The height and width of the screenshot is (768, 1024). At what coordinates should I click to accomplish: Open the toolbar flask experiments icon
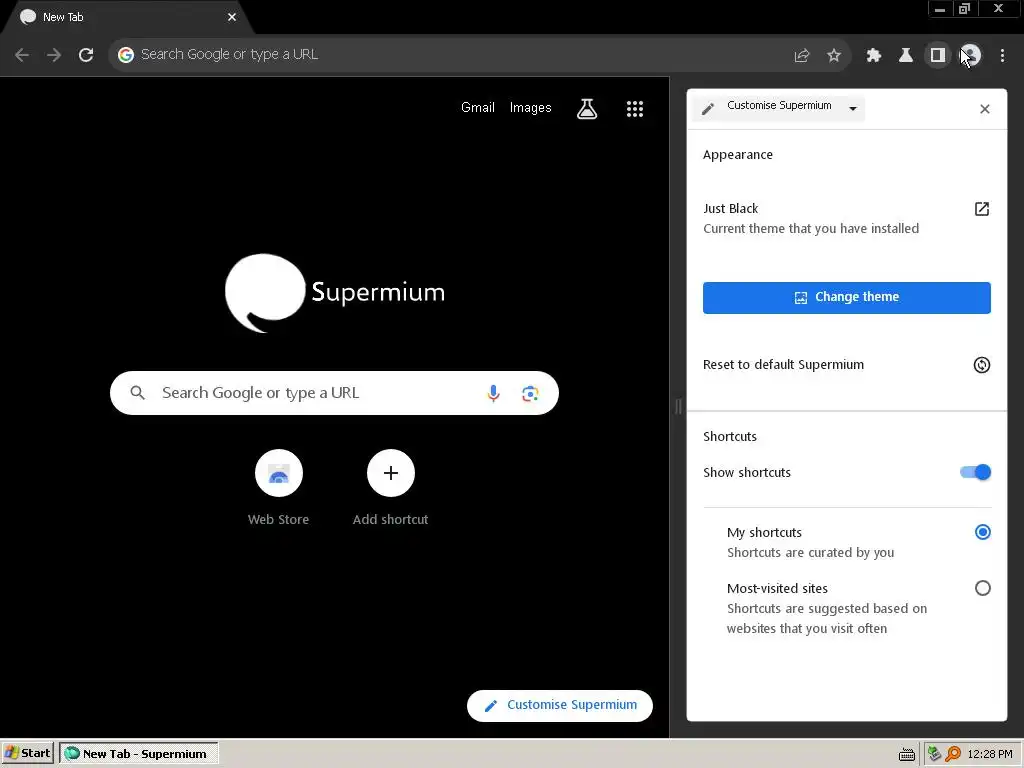point(906,56)
